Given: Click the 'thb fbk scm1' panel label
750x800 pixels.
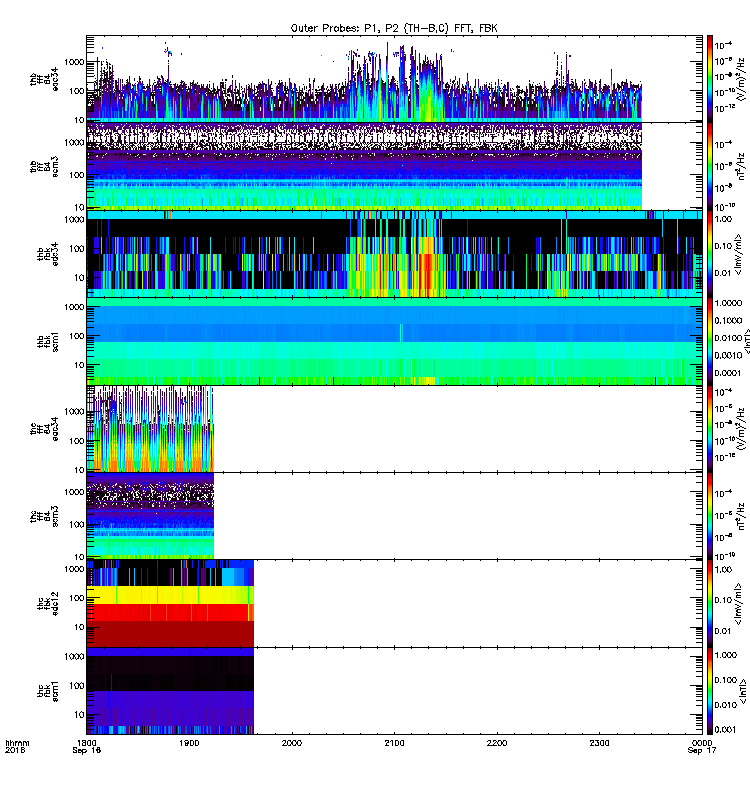Looking at the screenshot, I should (x=47, y=341).
